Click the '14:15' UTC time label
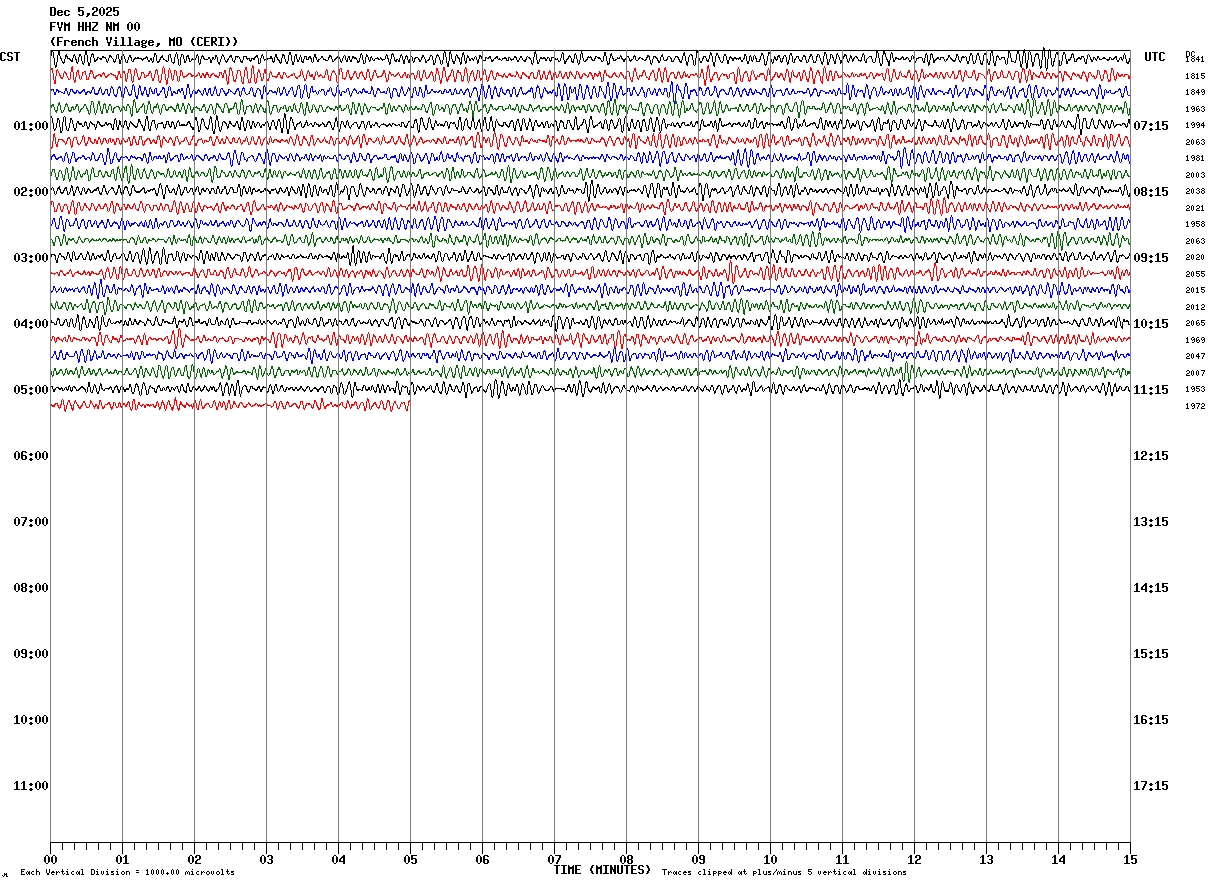Viewport: 1210px width, 886px height. (1151, 588)
